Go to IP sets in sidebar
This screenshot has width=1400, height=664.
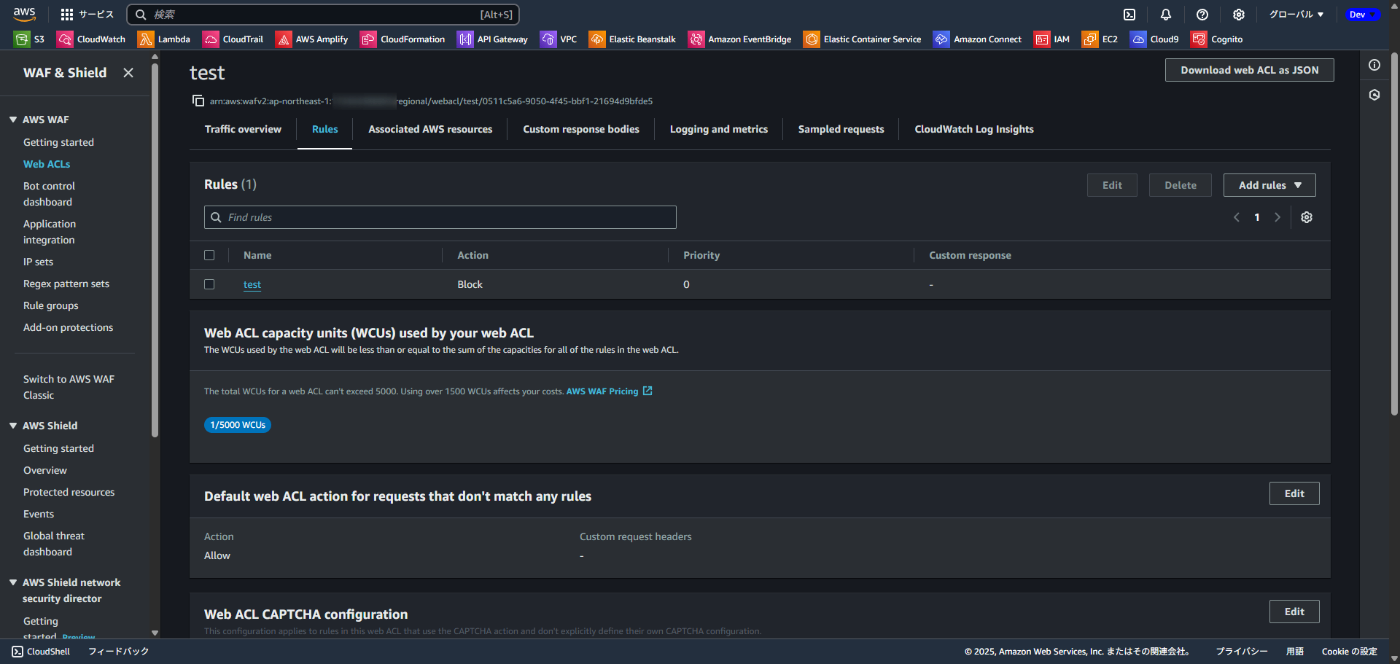tap(38, 262)
